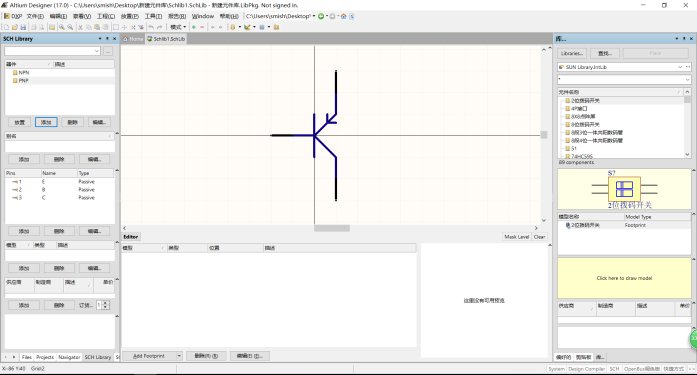Click the Save icon in the toolbar
Viewport: 697px width, 375px height.
23,27
